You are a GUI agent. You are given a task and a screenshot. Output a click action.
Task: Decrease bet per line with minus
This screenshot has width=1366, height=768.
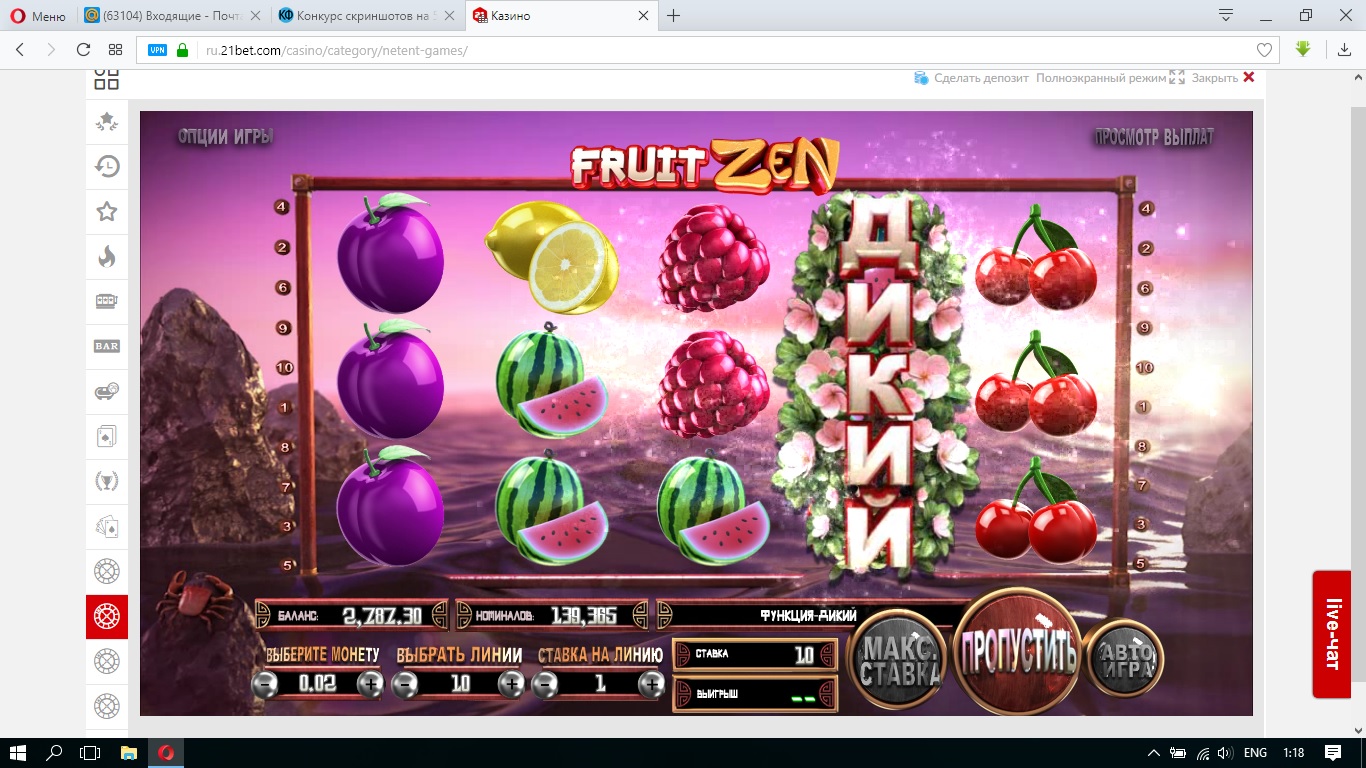[x=545, y=685]
